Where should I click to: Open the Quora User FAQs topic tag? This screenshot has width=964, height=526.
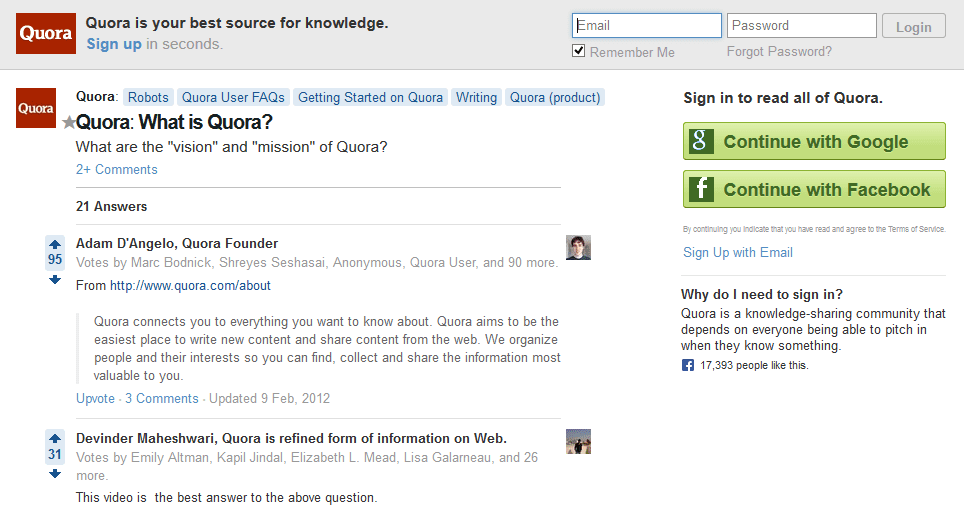233,98
